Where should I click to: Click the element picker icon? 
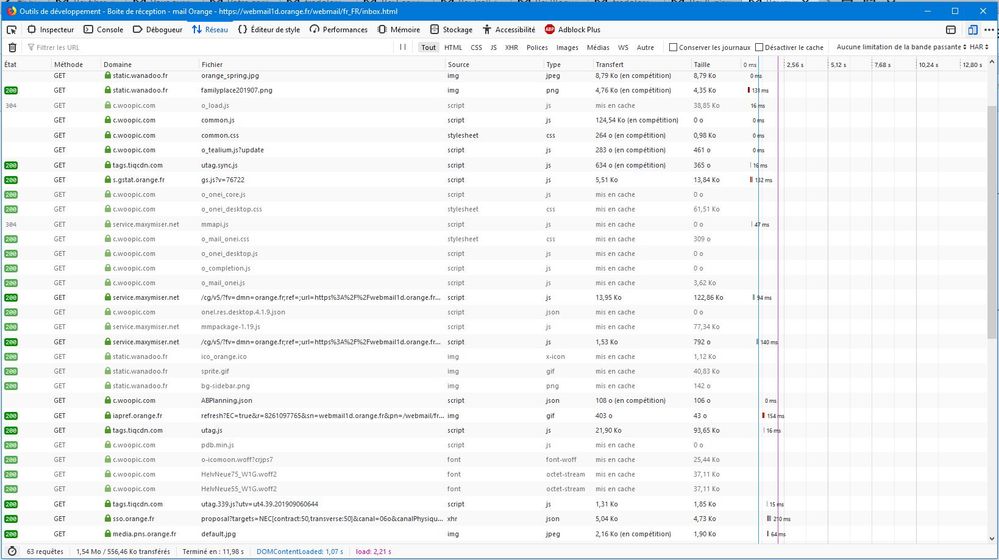click(12, 30)
